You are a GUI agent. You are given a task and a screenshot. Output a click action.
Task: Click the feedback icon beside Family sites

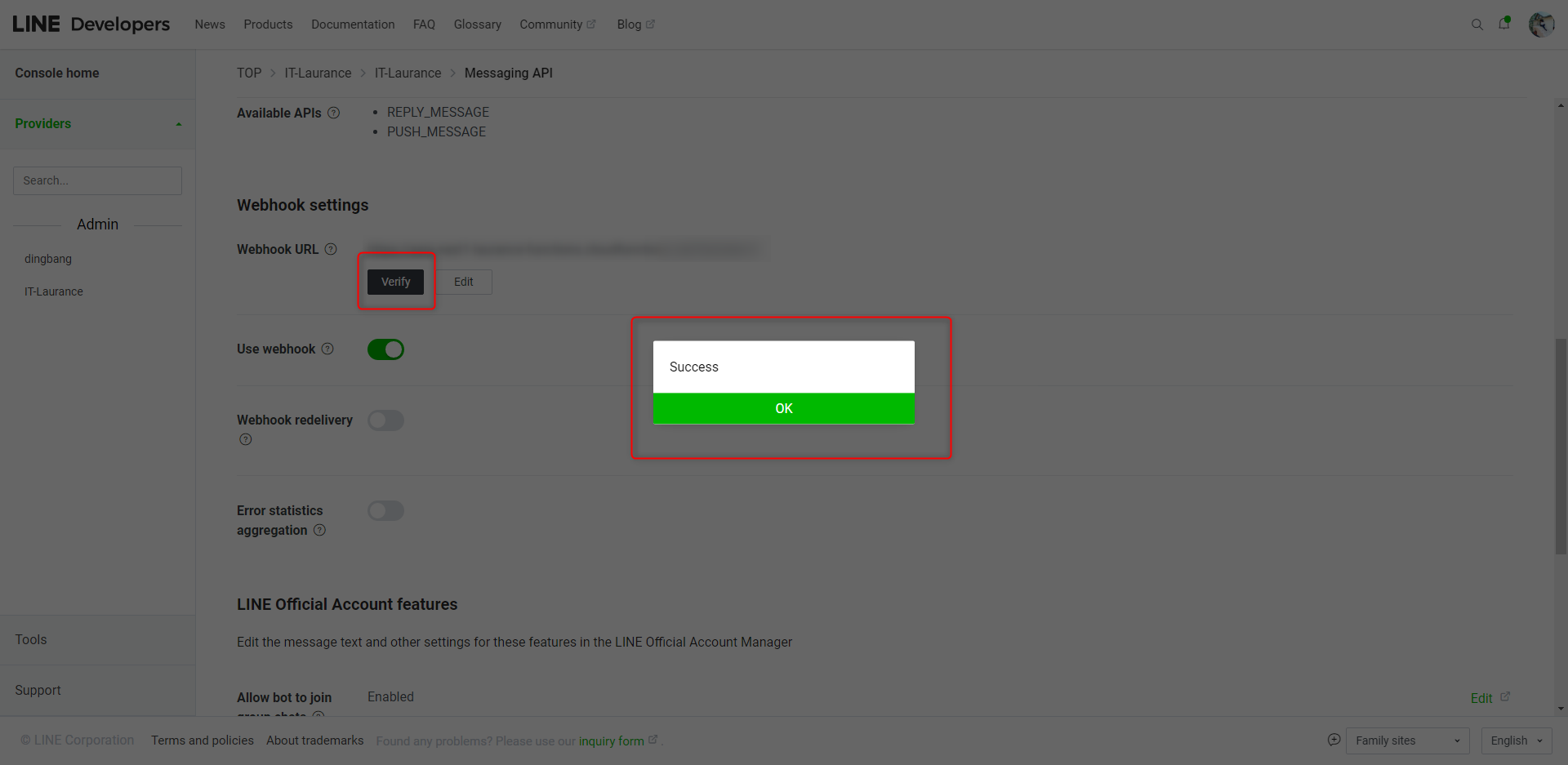pyautogui.click(x=1334, y=740)
